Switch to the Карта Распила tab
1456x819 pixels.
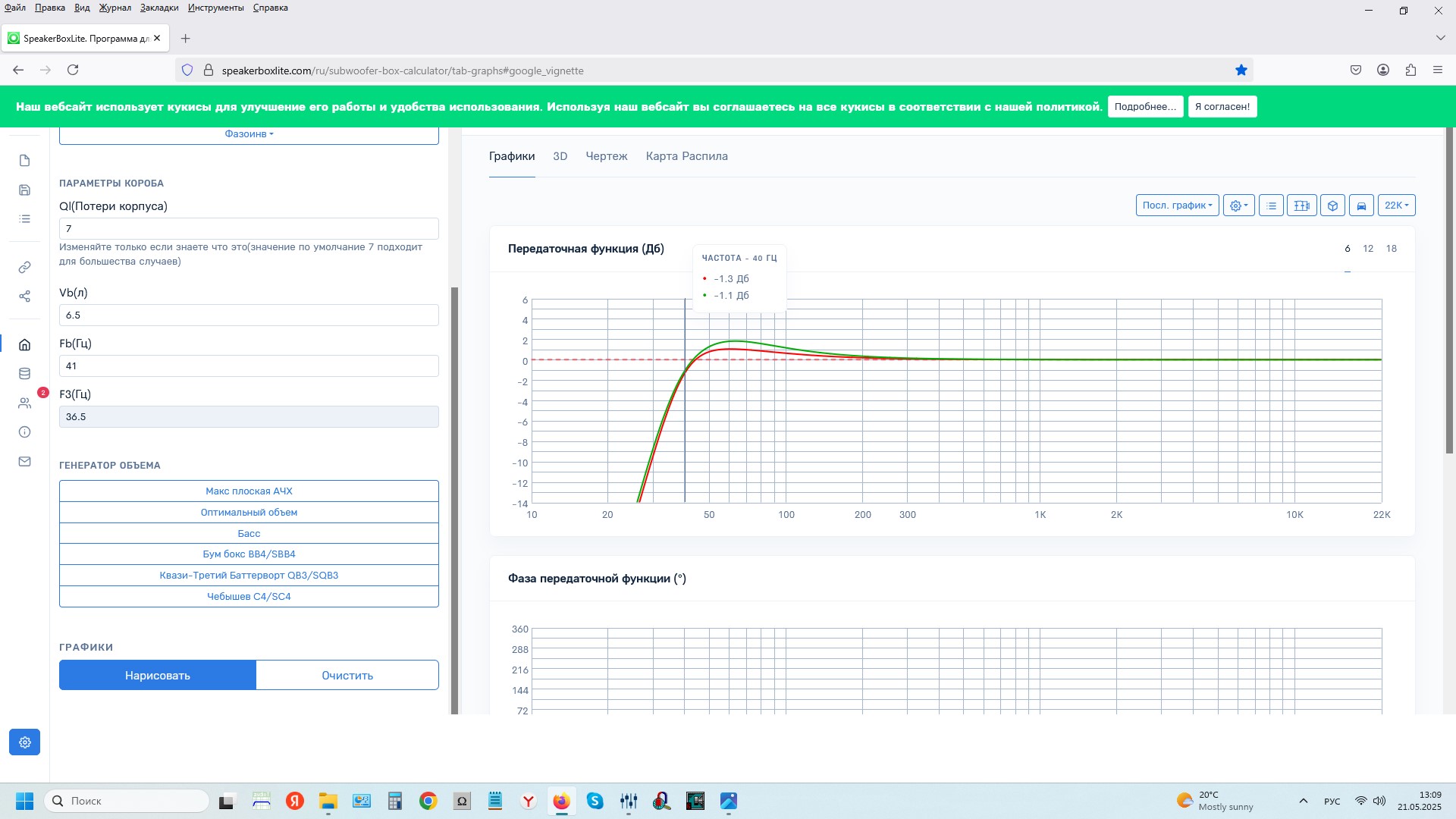[x=687, y=156]
